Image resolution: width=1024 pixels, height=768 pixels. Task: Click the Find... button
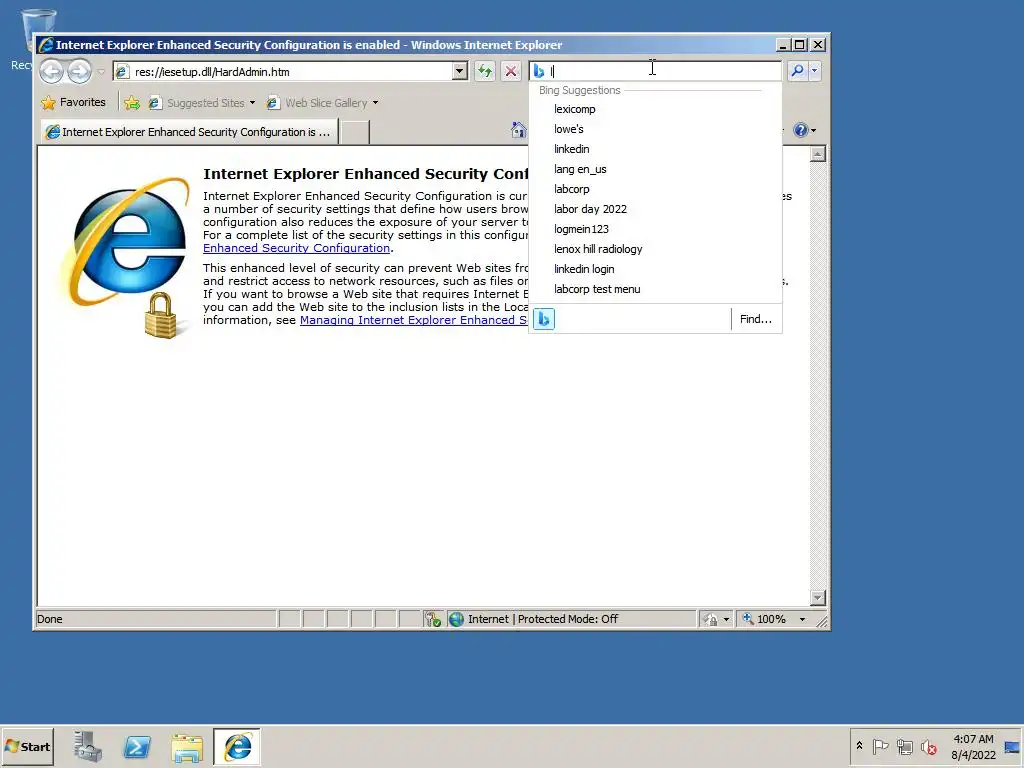click(x=756, y=319)
